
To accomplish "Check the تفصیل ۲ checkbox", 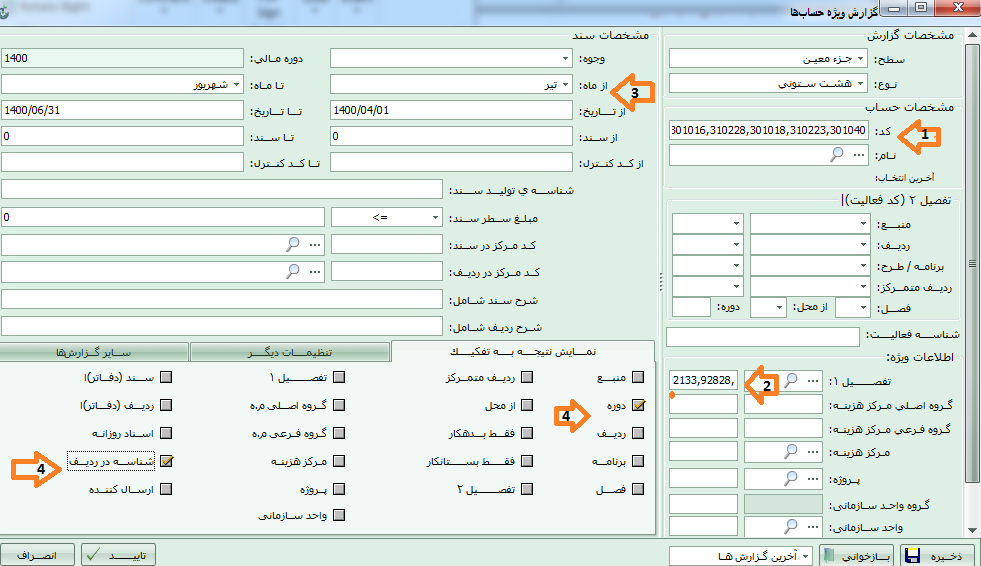I will click(527, 489).
